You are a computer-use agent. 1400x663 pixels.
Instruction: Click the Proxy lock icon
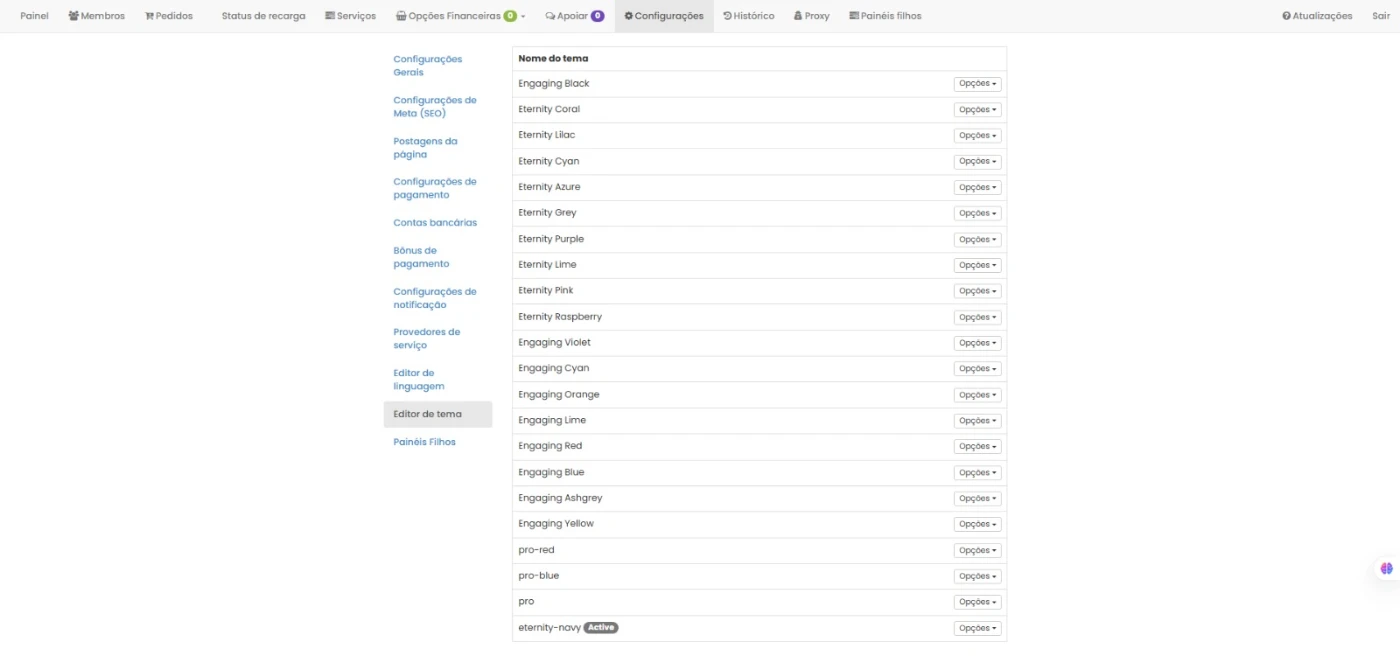(798, 16)
